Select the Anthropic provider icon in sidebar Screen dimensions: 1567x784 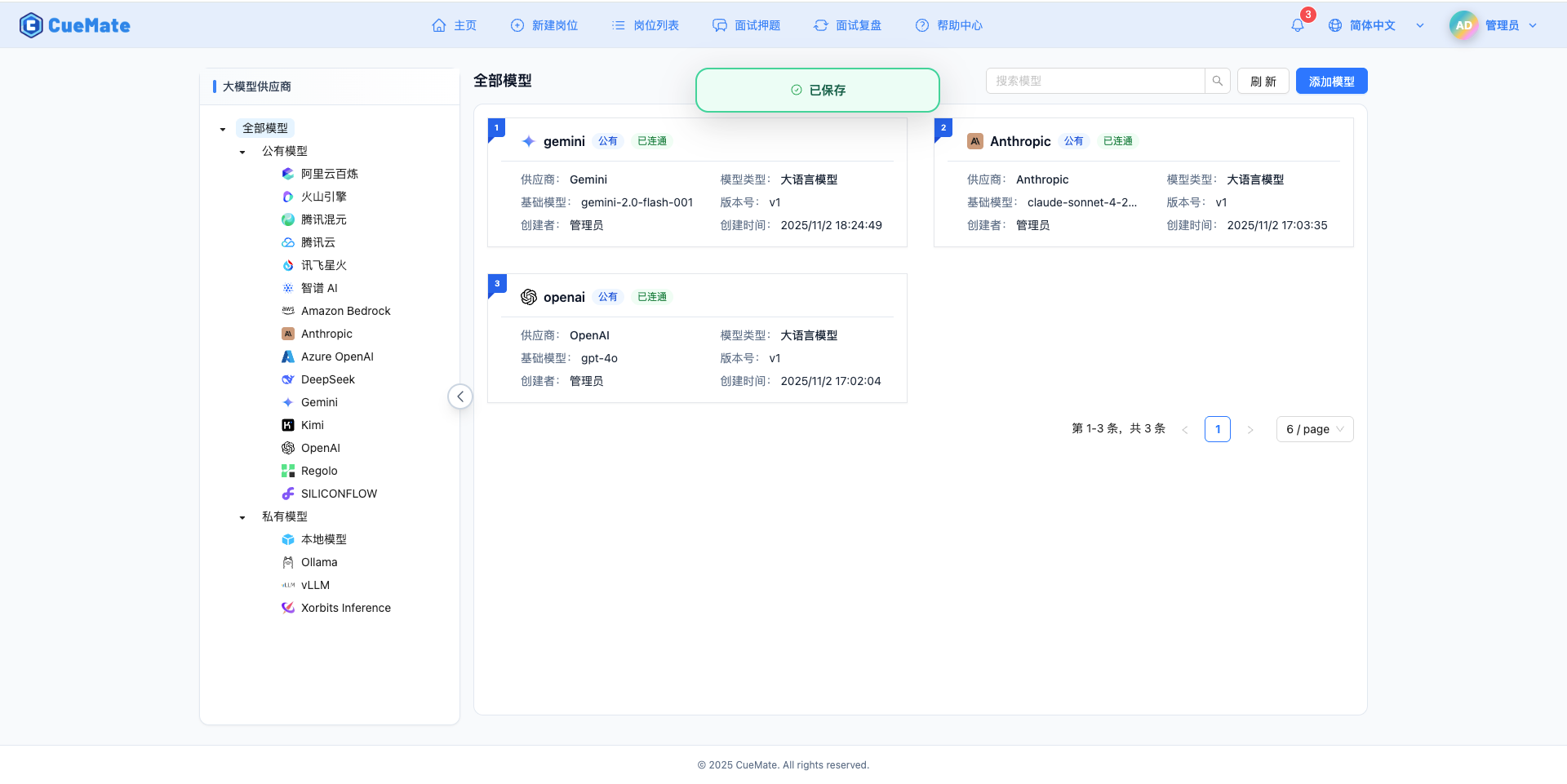click(286, 334)
